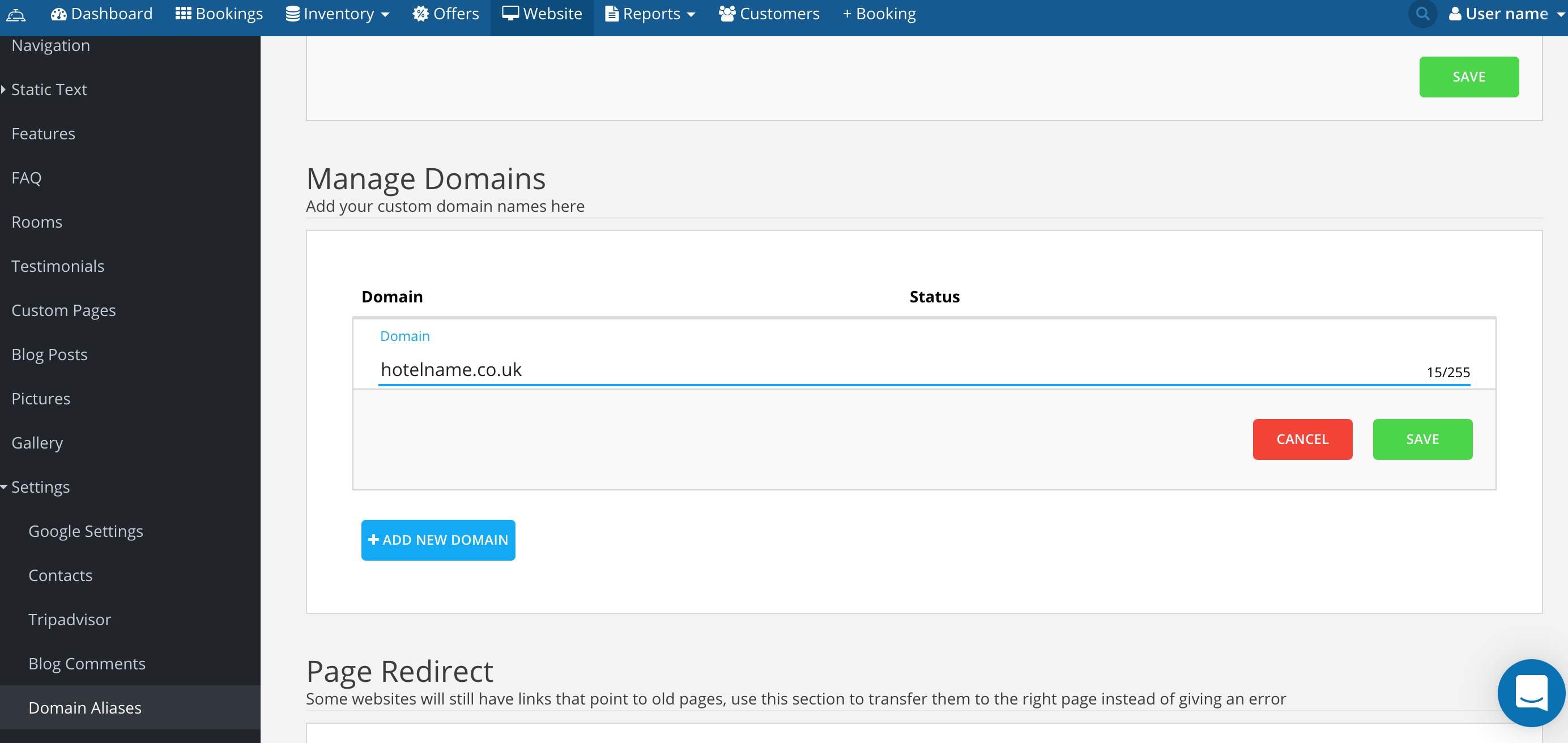Click the Status column header
The width and height of the screenshot is (1568, 743).
[x=934, y=296]
